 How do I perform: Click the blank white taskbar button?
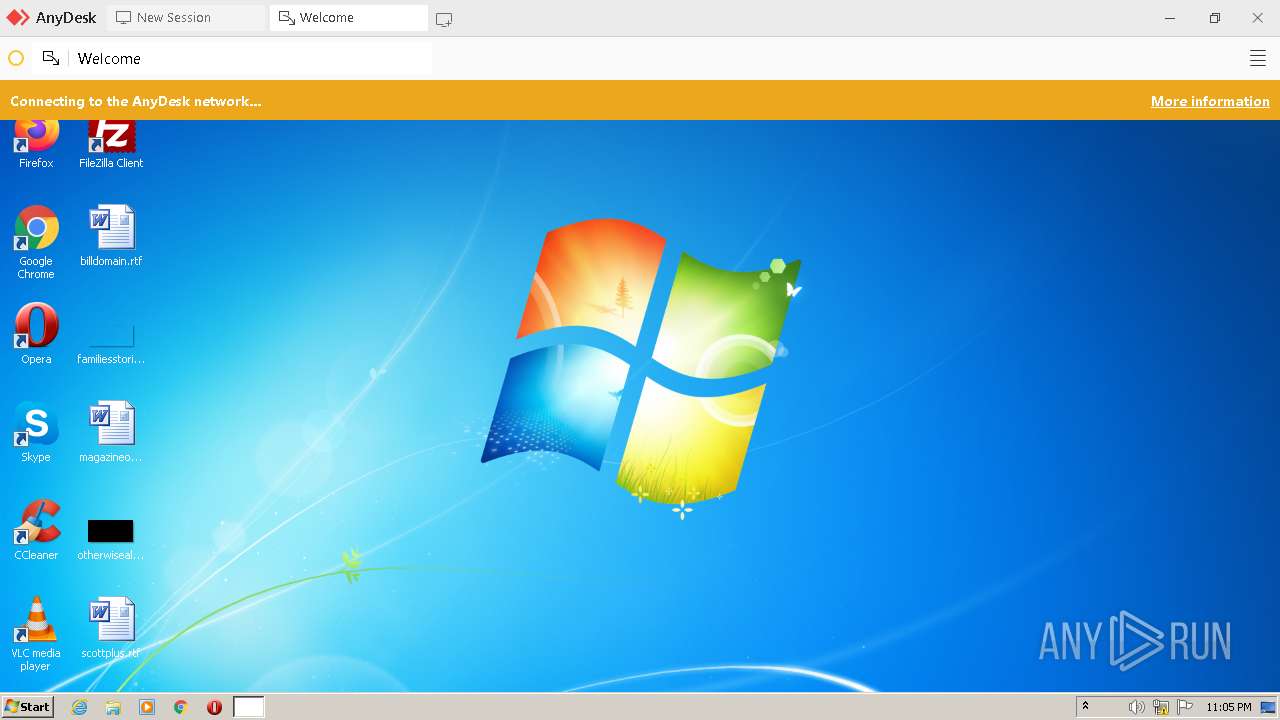(x=249, y=707)
